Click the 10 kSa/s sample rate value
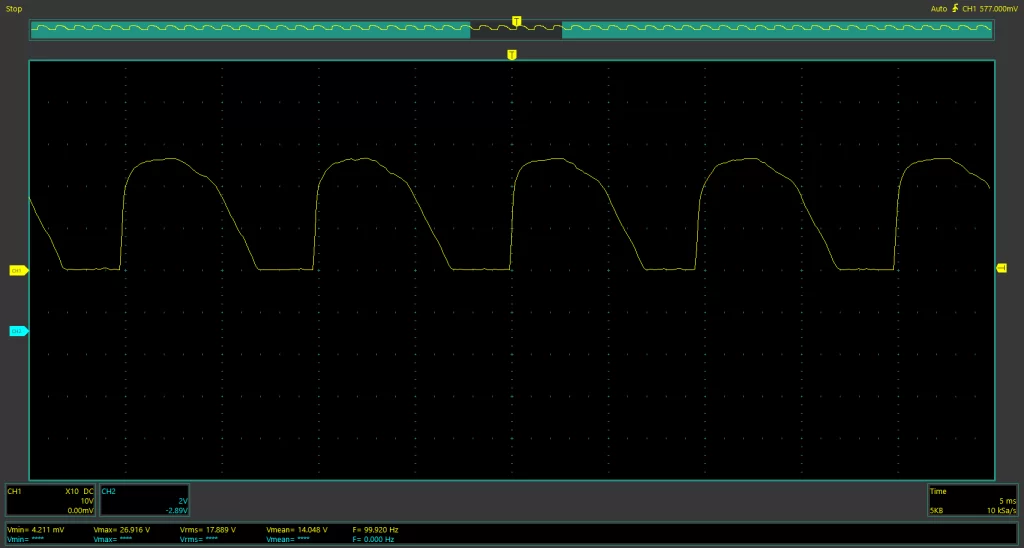This screenshot has width=1024, height=548. [x=1000, y=510]
